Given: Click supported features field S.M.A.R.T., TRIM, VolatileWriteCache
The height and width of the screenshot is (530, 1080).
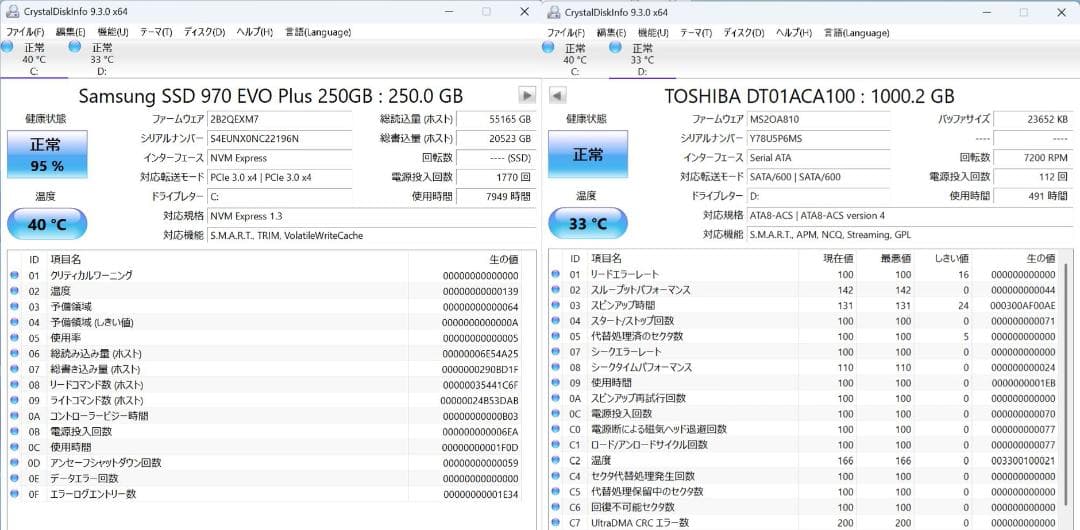Looking at the screenshot, I should (x=371, y=235).
